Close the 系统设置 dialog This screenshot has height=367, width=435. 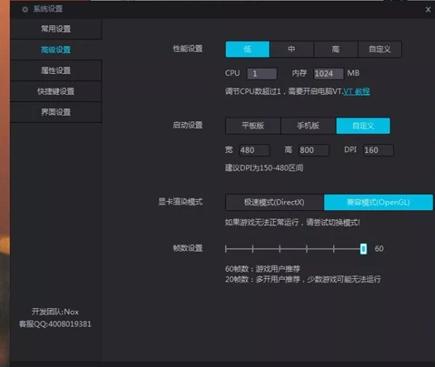(x=428, y=10)
